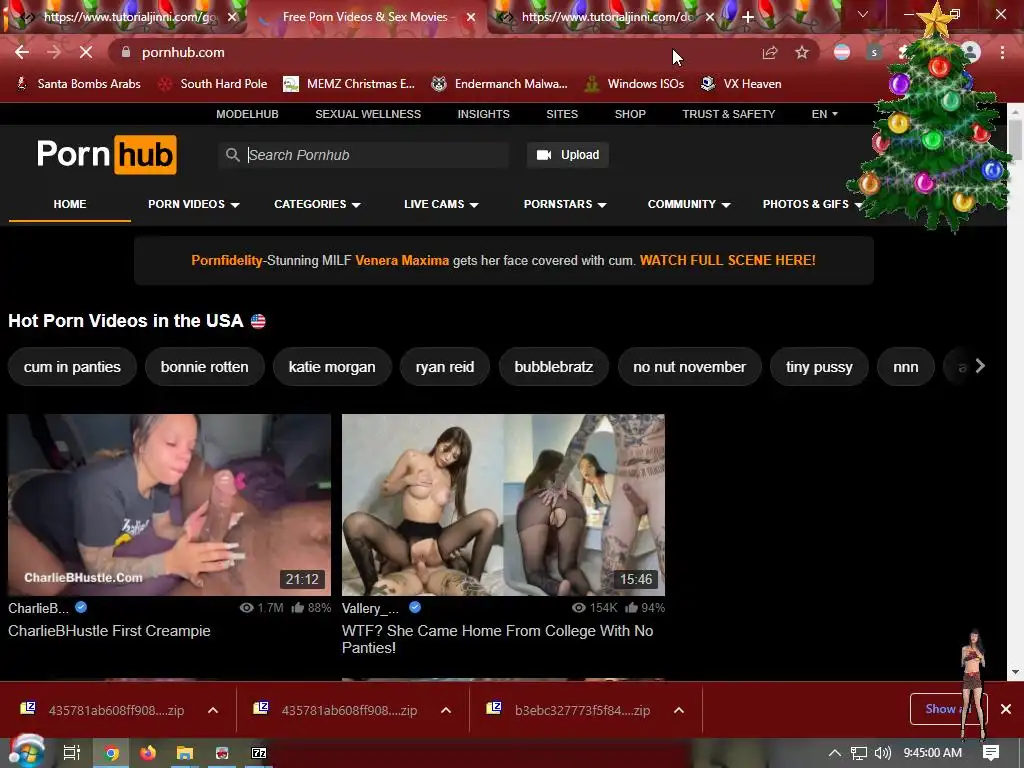Image resolution: width=1024 pixels, height=768 pixels.
Task: Click the striped flag extension icon
Action: (842, 52)
